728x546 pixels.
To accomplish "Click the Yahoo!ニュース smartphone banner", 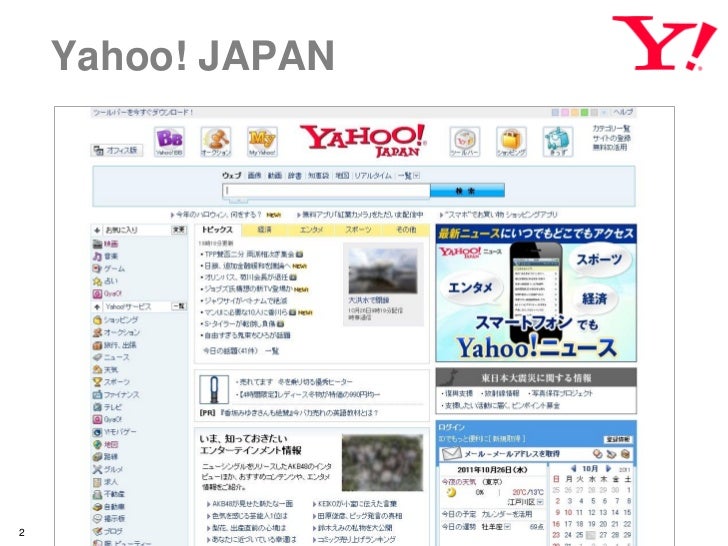I will coord(536,293).
